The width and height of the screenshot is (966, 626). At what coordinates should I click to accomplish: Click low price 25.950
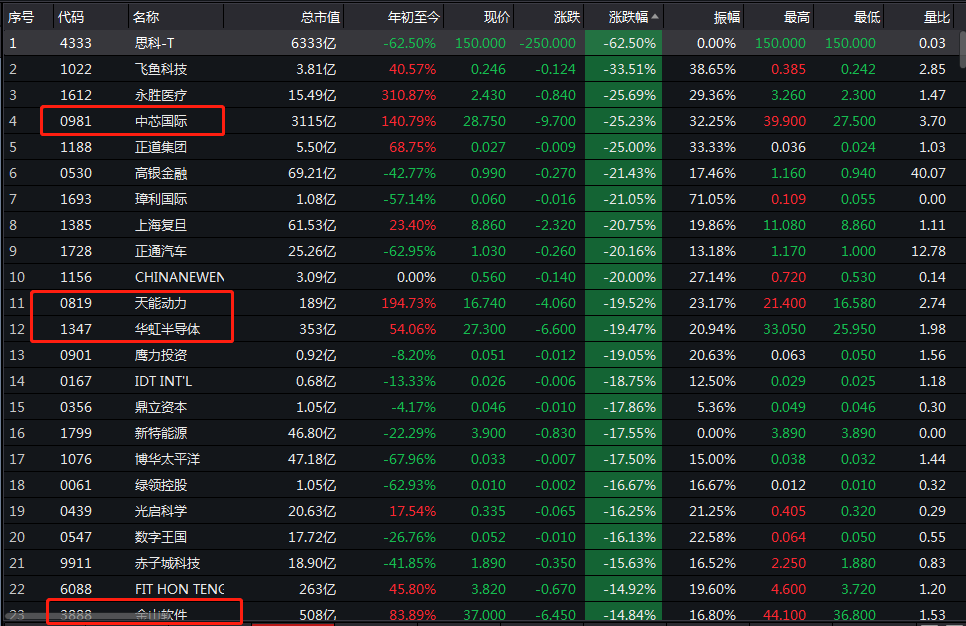[x=854, y=329]
